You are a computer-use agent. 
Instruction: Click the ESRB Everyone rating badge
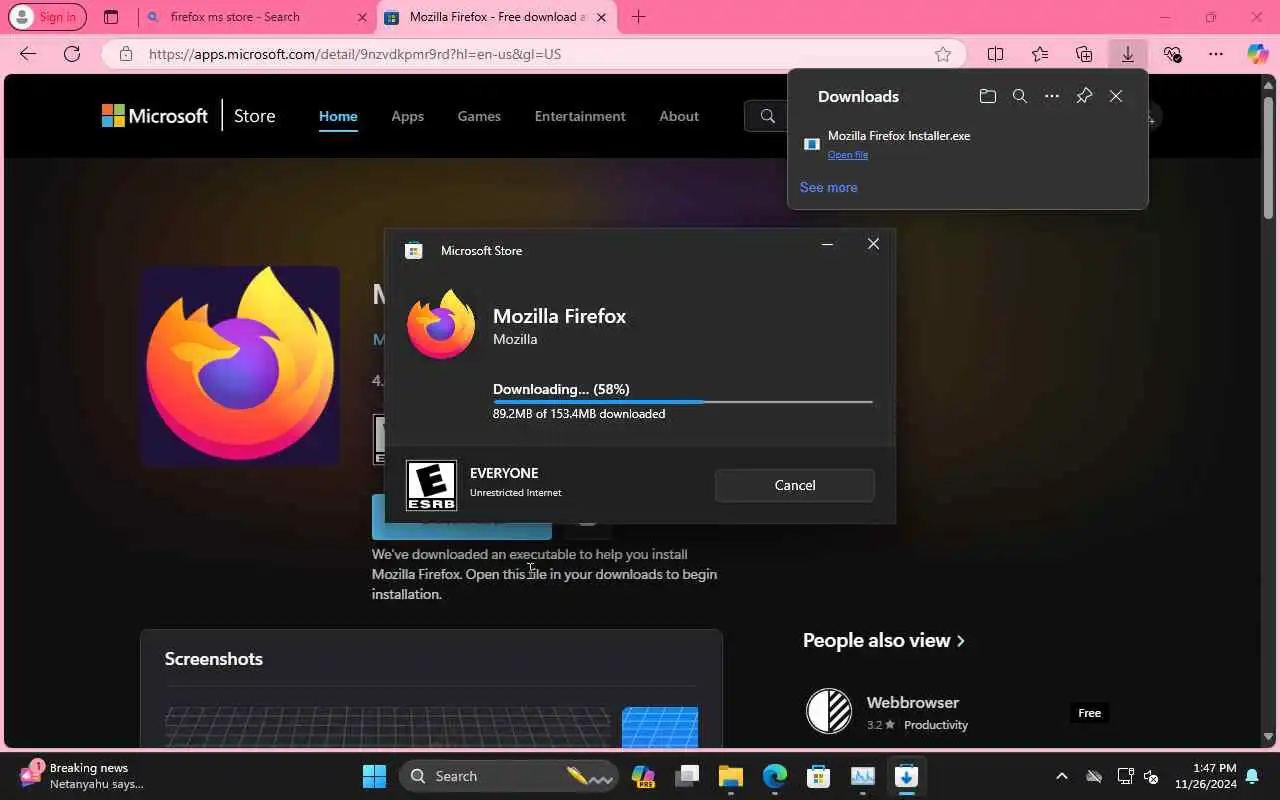coord(431,485)
